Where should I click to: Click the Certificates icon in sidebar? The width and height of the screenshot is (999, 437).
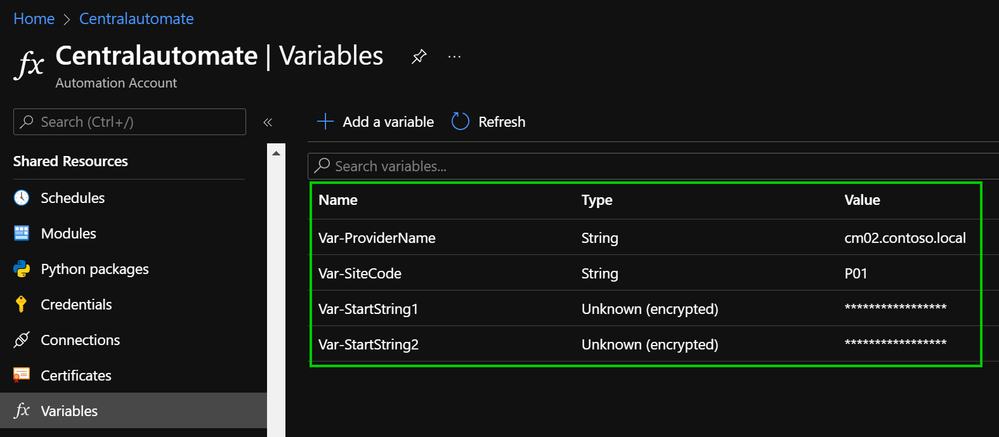(22, 375)
